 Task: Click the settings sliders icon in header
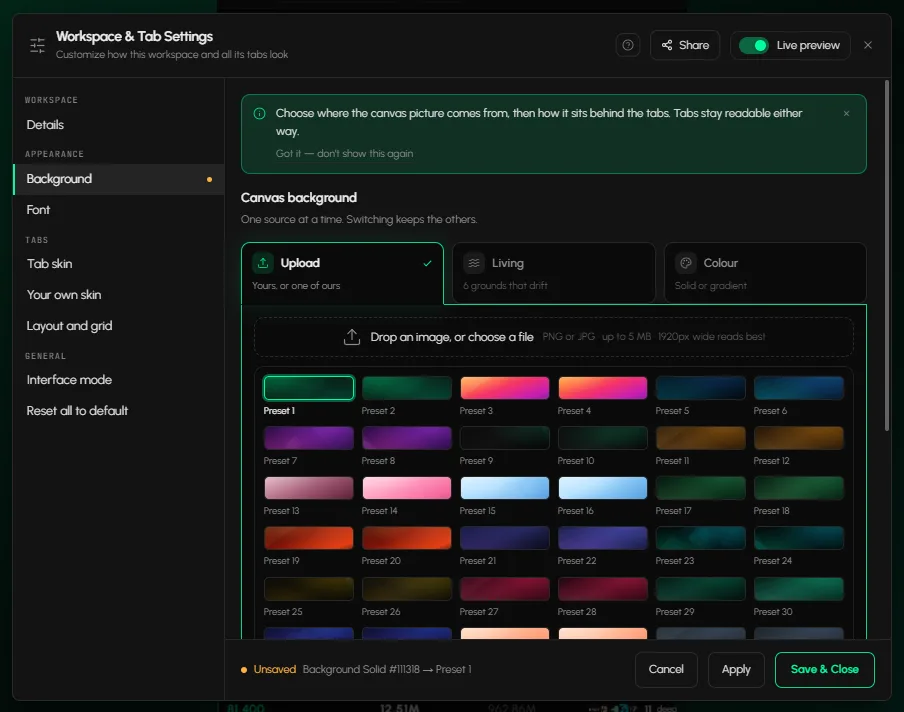37,45
